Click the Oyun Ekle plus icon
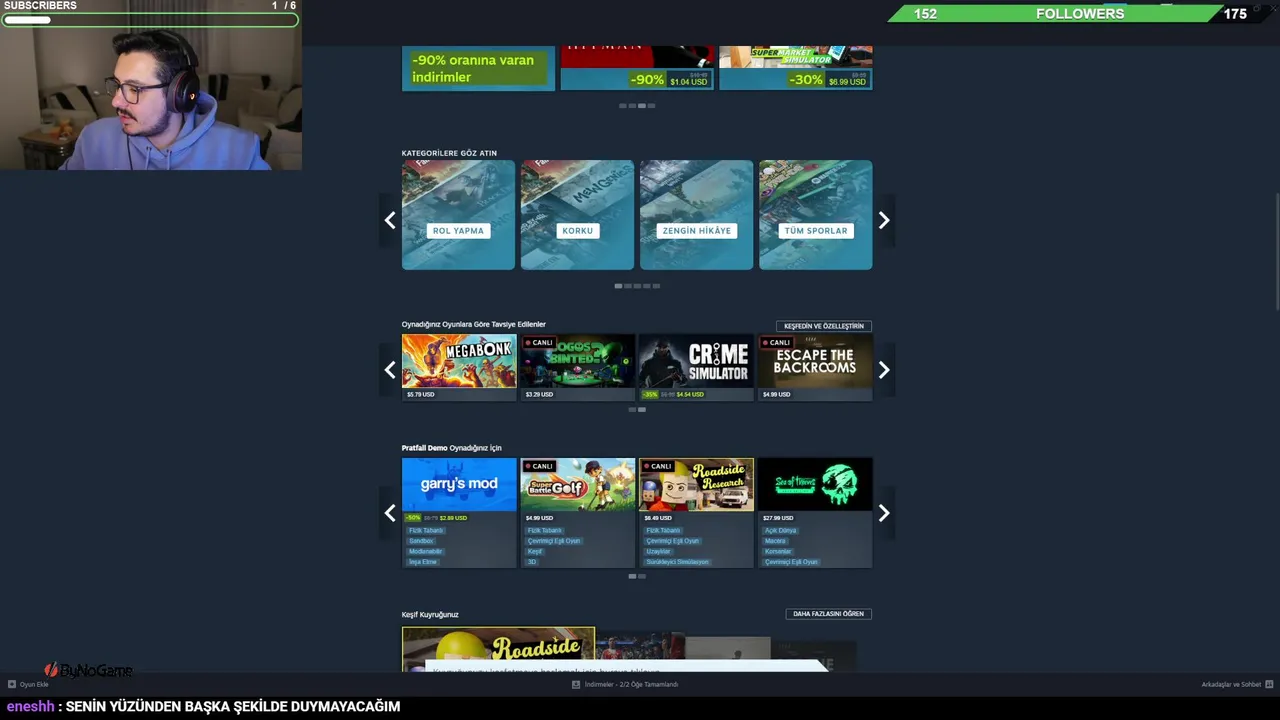1280x720 pixels. click(12, 685)
